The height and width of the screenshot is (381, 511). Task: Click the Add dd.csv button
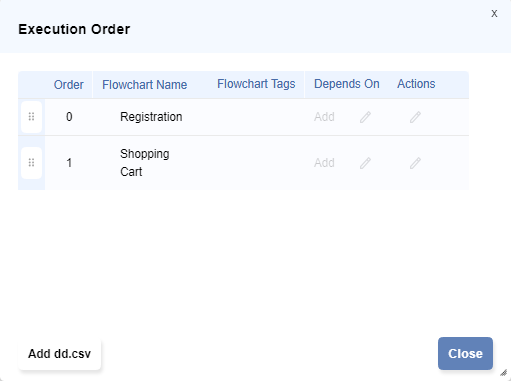tap(59, 354)
